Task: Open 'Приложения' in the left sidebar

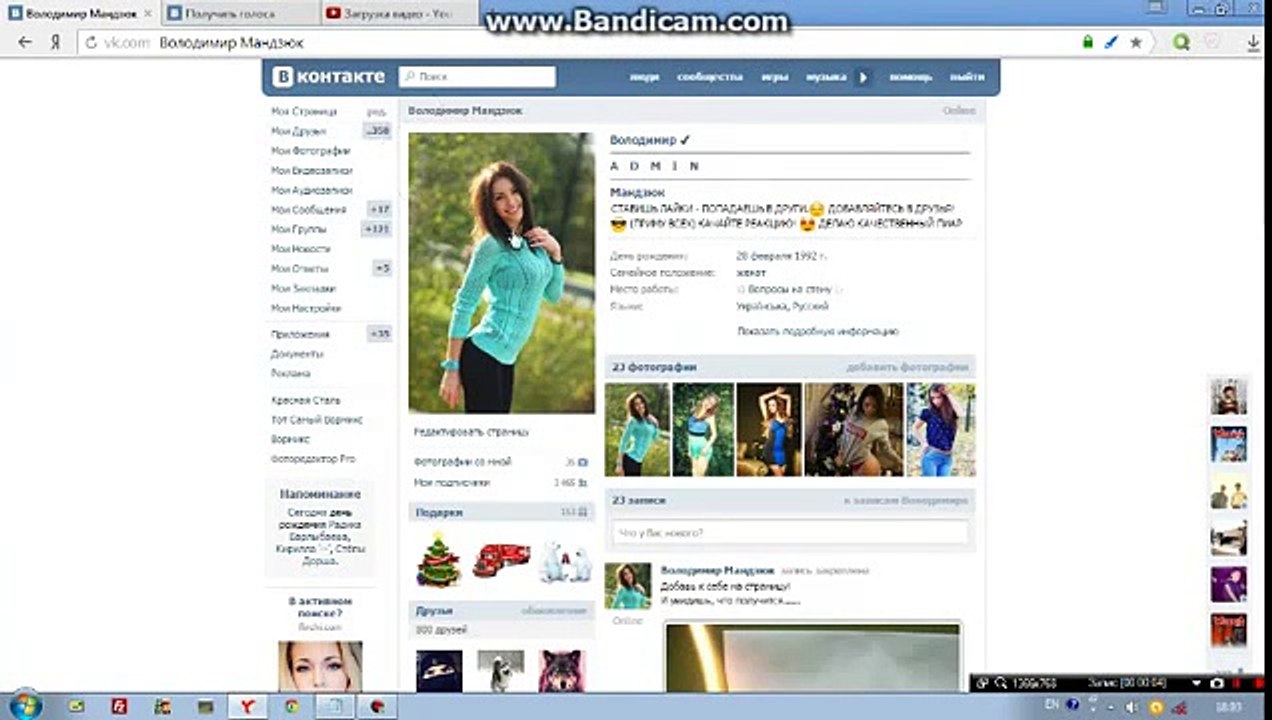Action: (x=299, y=334)
